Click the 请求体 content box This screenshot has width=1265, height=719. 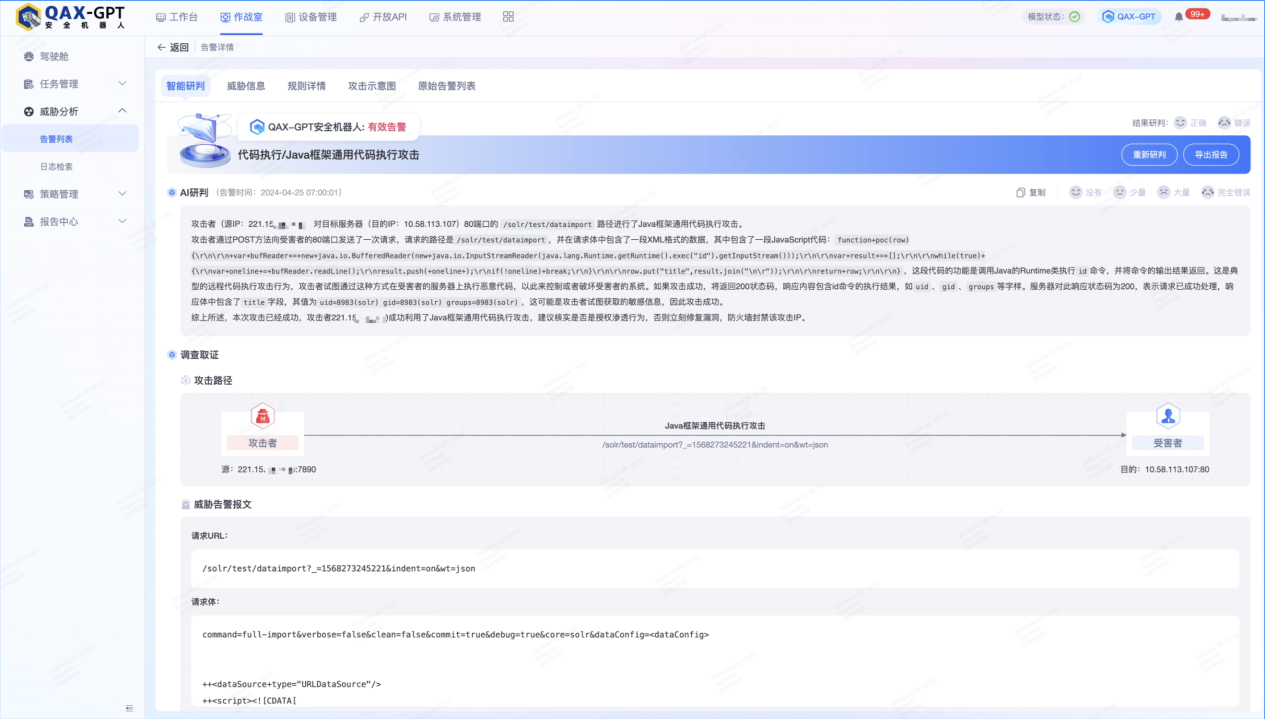tap(715, 662)
